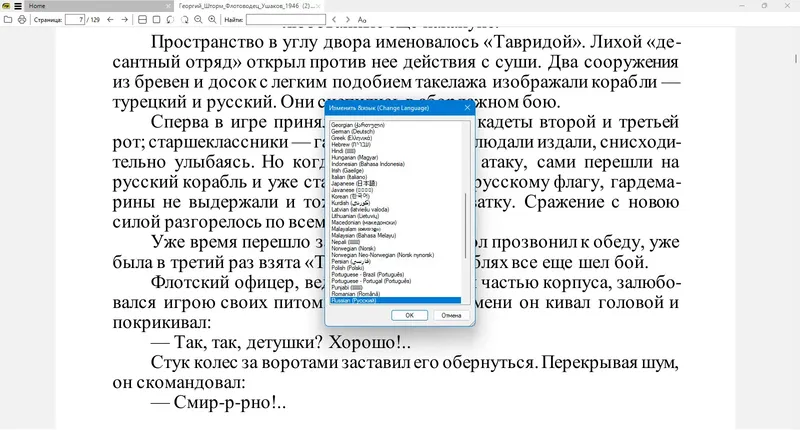Image resolution: width=800 pixels, height=430 pixels.
Task: Click the Open file folder icon
Action: coord(8,19)
